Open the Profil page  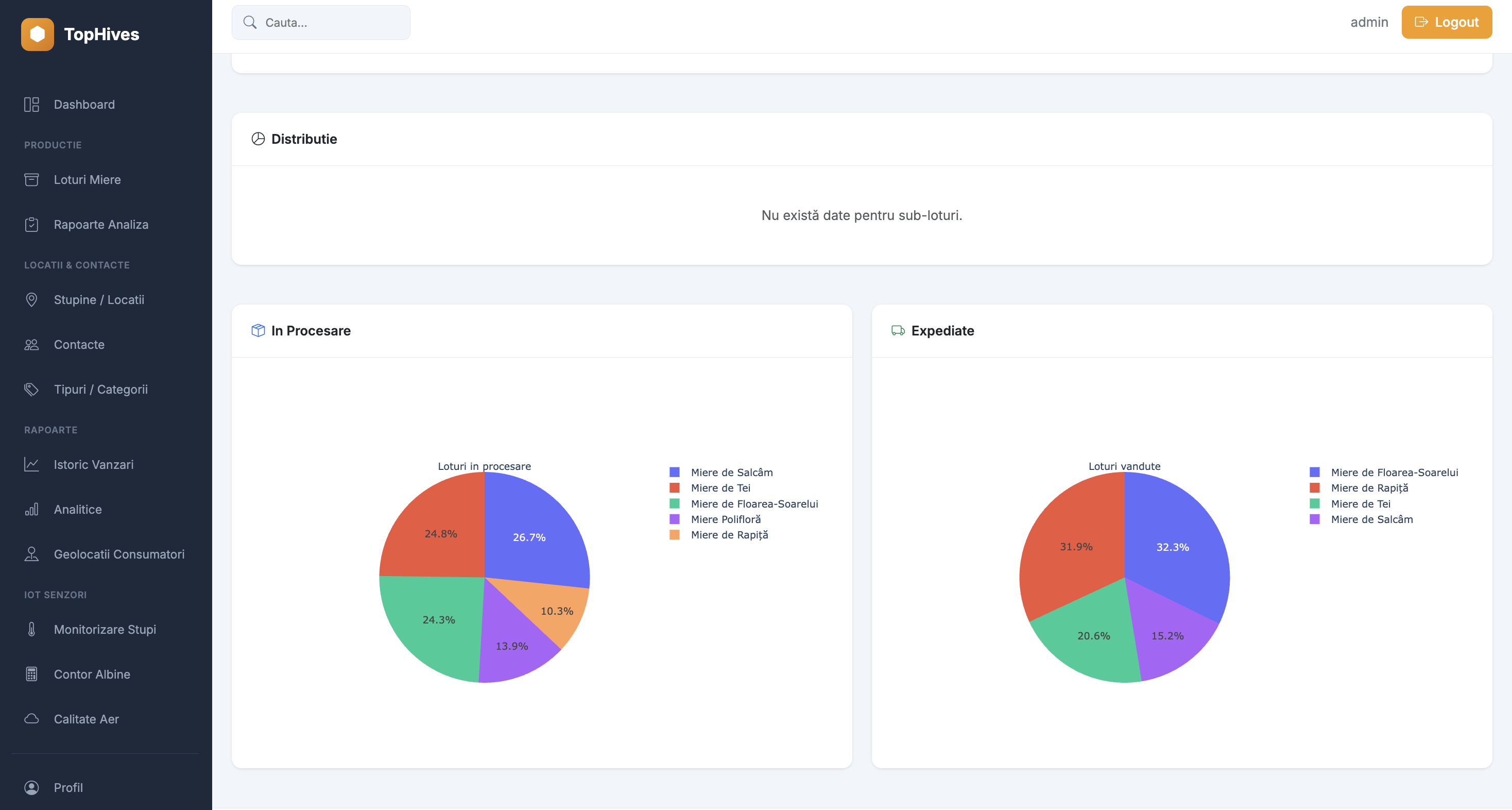pos(68,788)
